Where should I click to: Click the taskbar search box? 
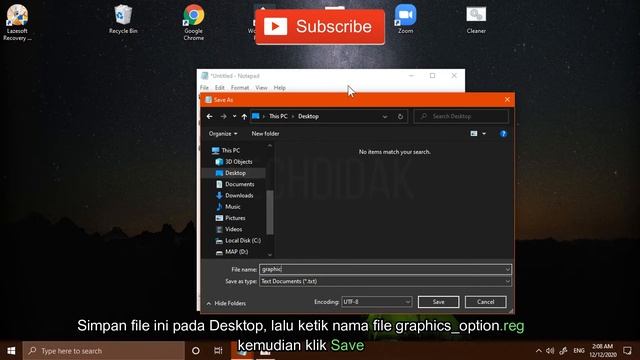(104, 351)
